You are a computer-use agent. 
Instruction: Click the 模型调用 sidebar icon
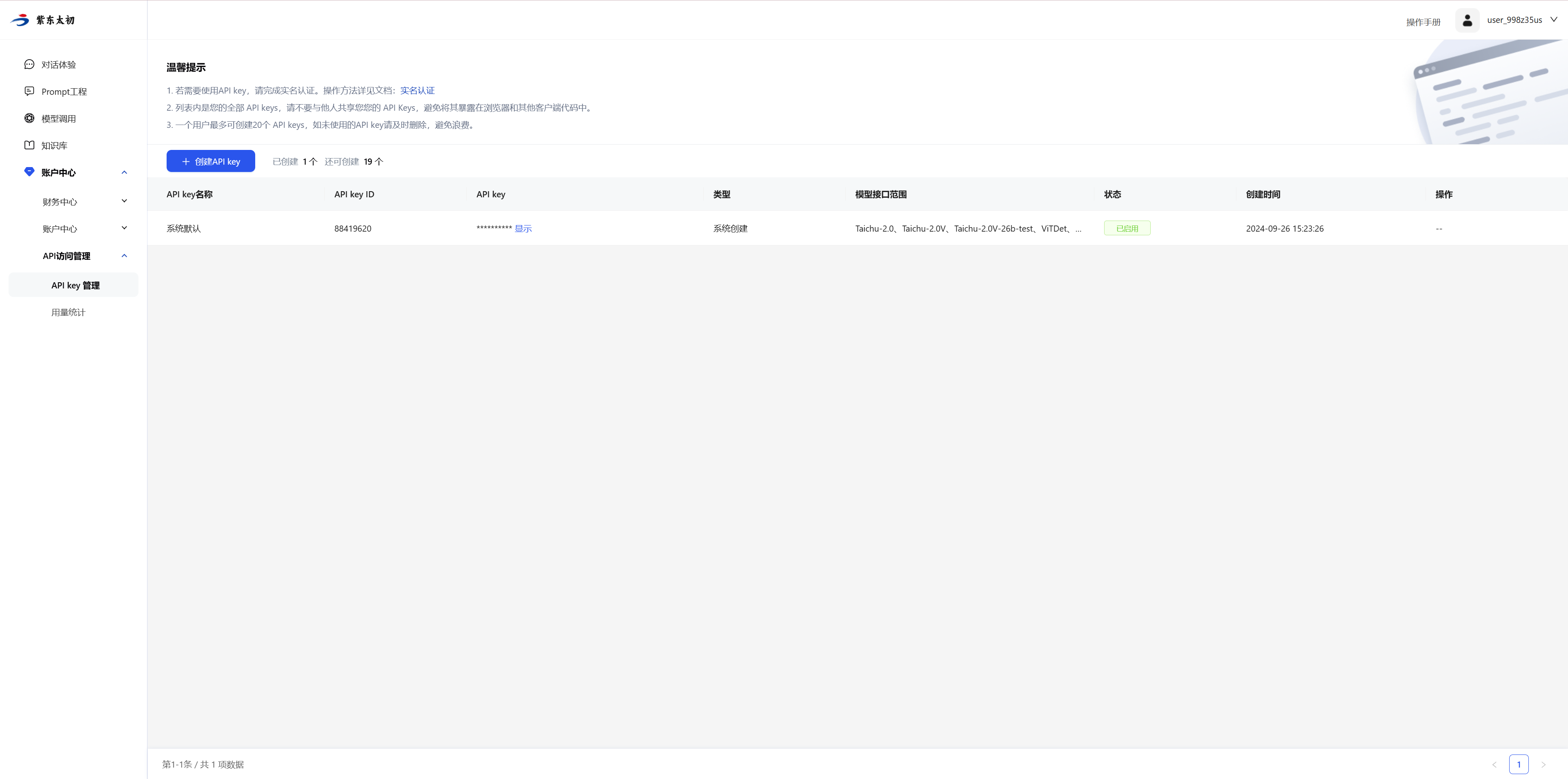29,118
